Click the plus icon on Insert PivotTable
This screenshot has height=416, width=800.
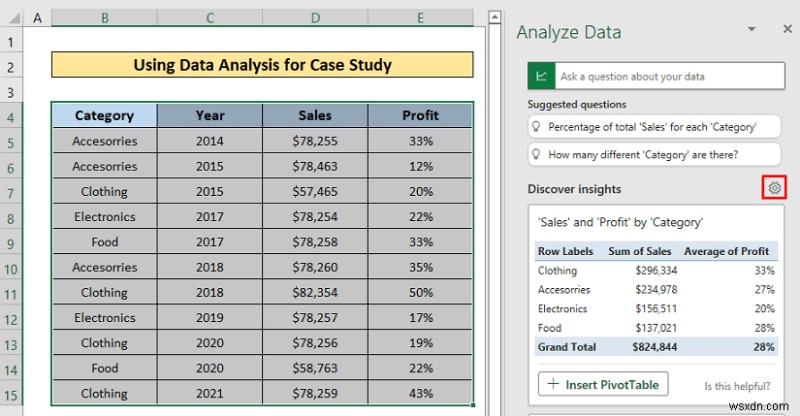551,384
